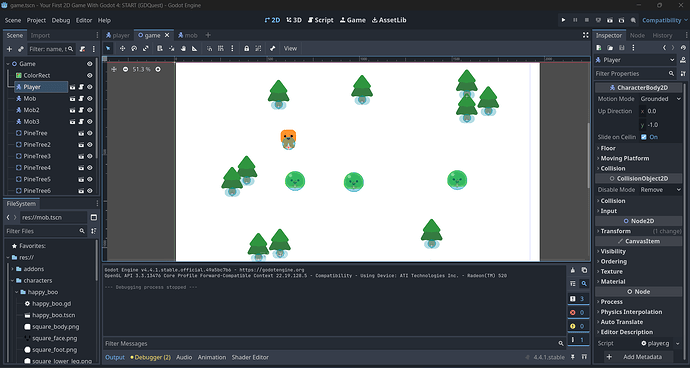
Task: Open the Motion Mode Grounded dropdown
Action: (x=661, y=99)
